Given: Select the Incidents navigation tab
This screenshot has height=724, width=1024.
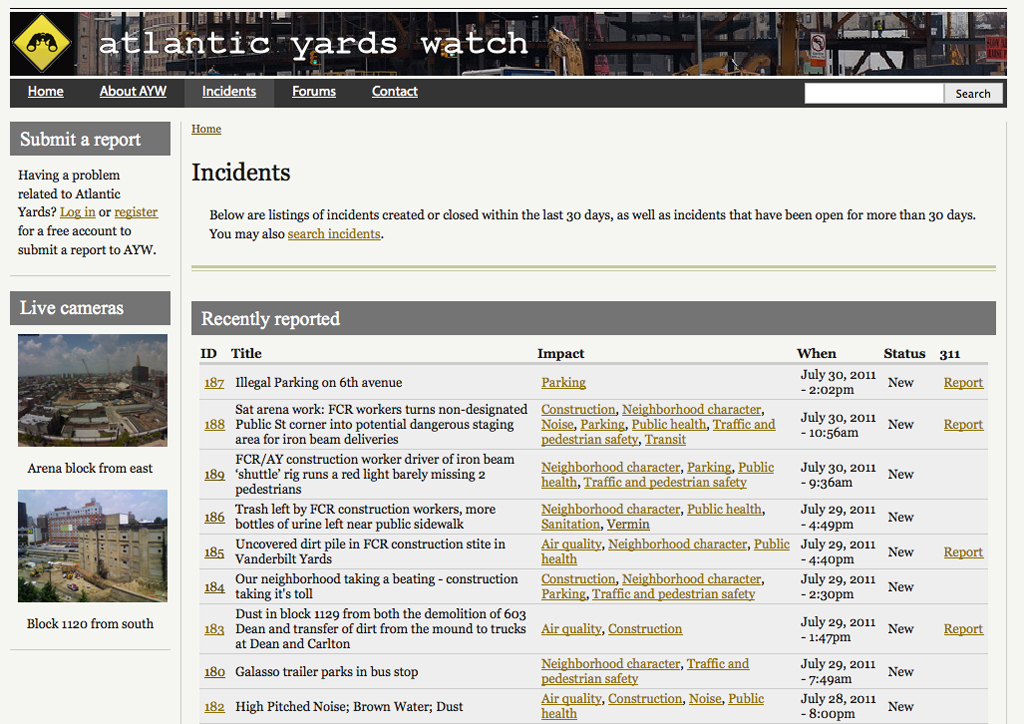Looking at the screenshot, I should click(229, 91).
